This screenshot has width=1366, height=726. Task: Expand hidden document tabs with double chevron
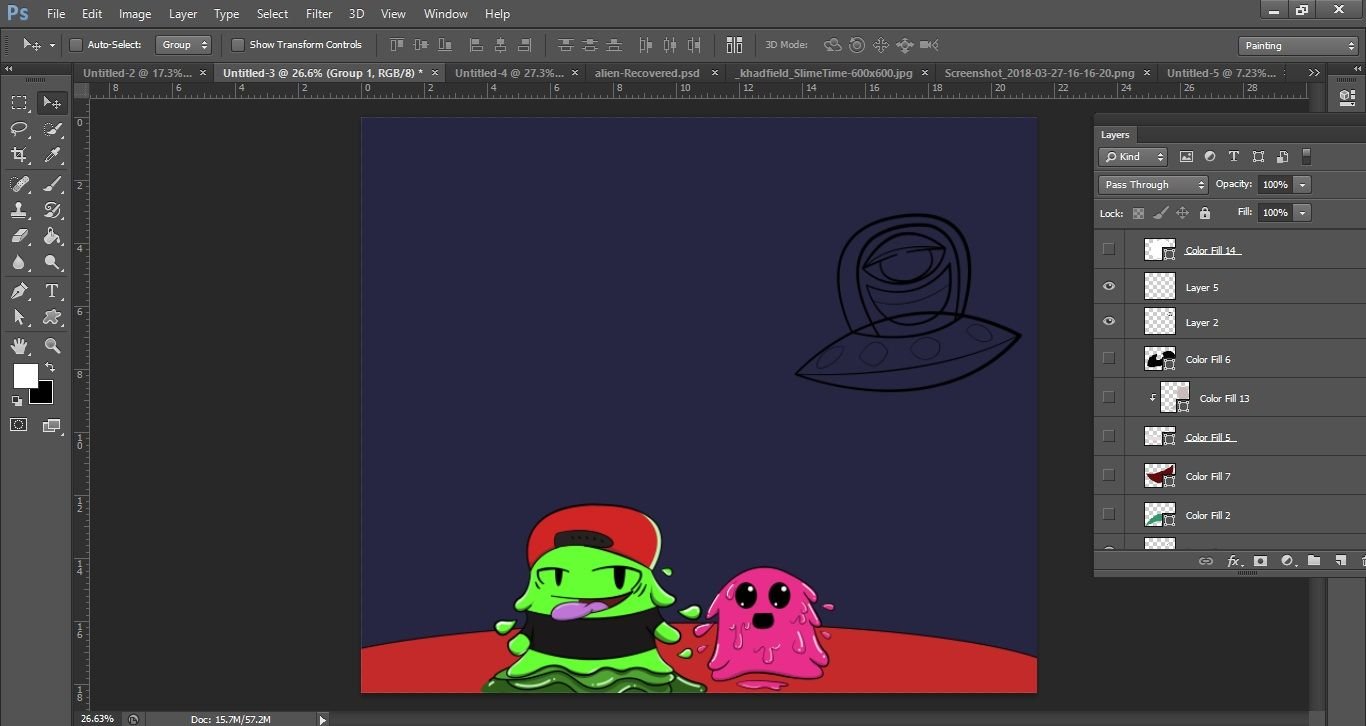[x=1314, y=73]
